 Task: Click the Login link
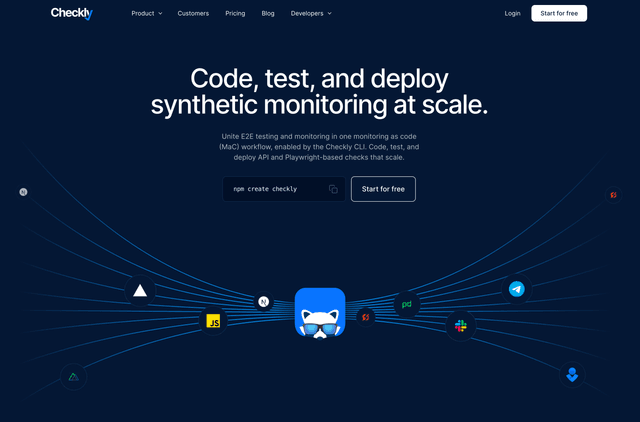pos(512,13)
